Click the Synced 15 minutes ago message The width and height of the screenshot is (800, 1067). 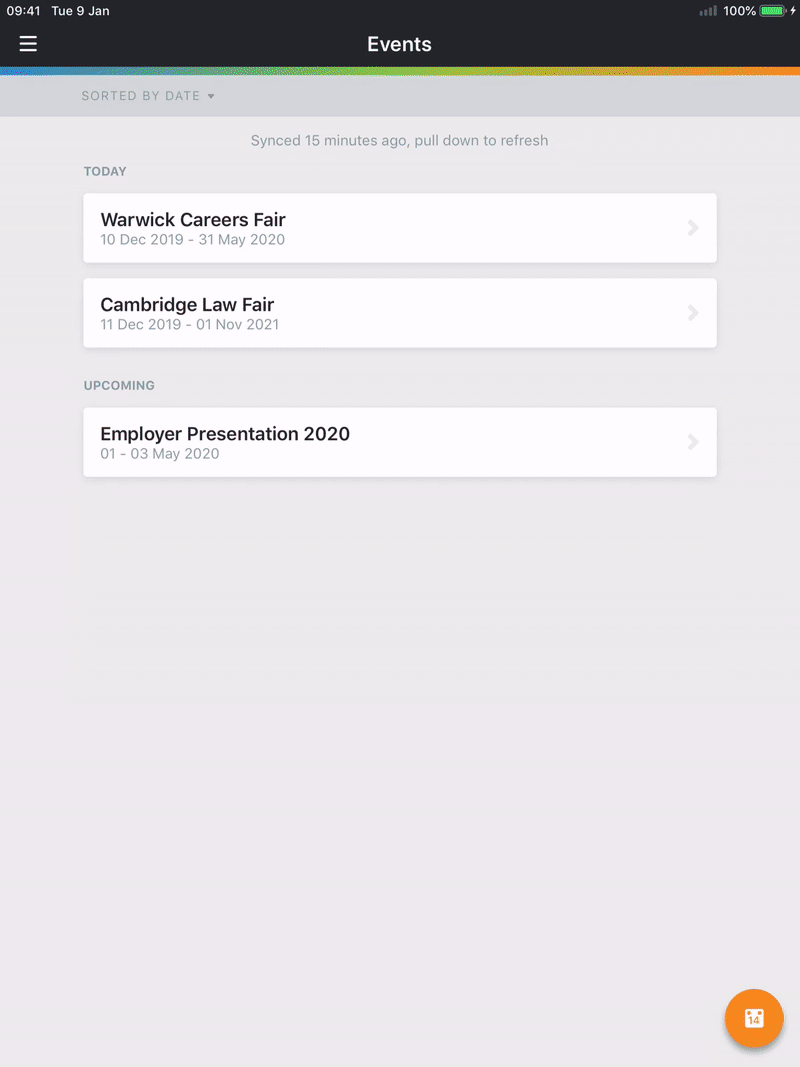(x=399, y=141)
